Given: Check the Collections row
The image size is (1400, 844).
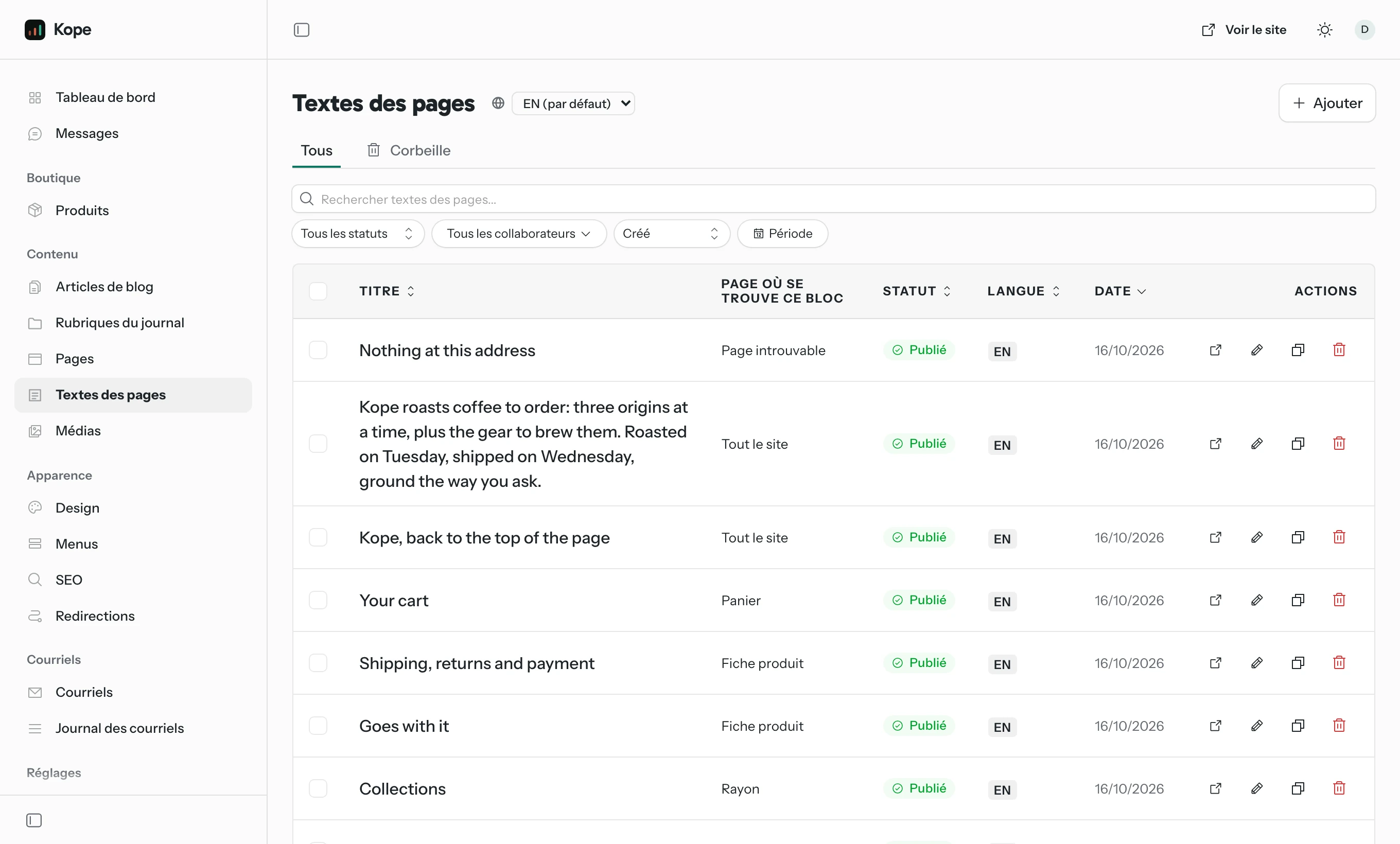Looking at the screenshot, I should (x=318, y=788).
